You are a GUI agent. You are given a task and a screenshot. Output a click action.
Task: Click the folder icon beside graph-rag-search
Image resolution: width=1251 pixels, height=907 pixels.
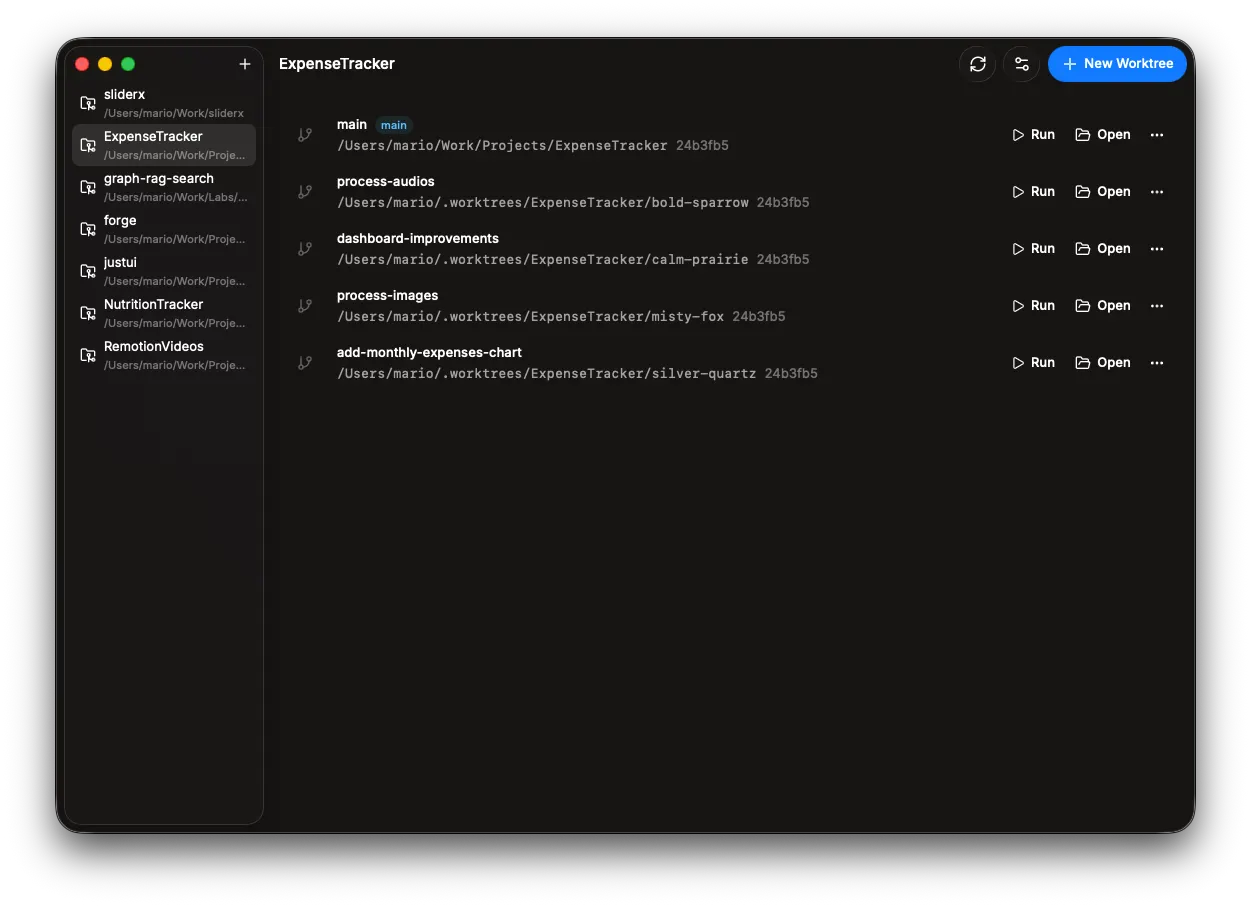point(88,187)
